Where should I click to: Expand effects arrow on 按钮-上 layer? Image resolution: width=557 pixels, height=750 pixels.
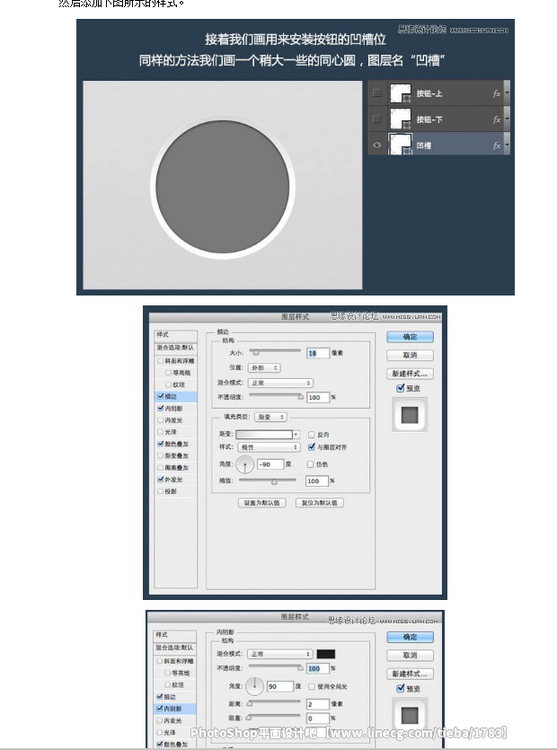coord(507,93)
